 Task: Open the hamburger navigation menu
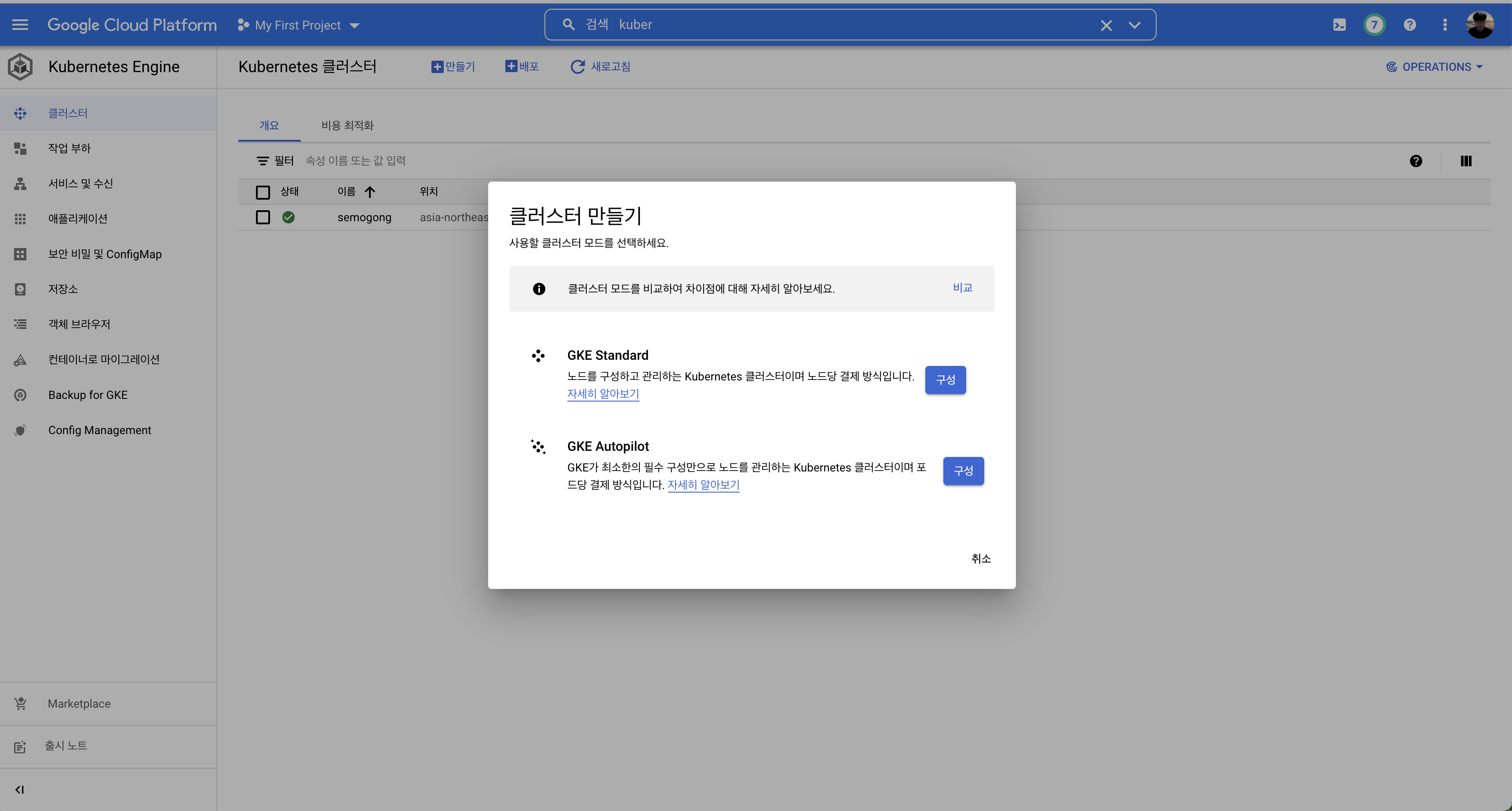click(x=20, y=25)
